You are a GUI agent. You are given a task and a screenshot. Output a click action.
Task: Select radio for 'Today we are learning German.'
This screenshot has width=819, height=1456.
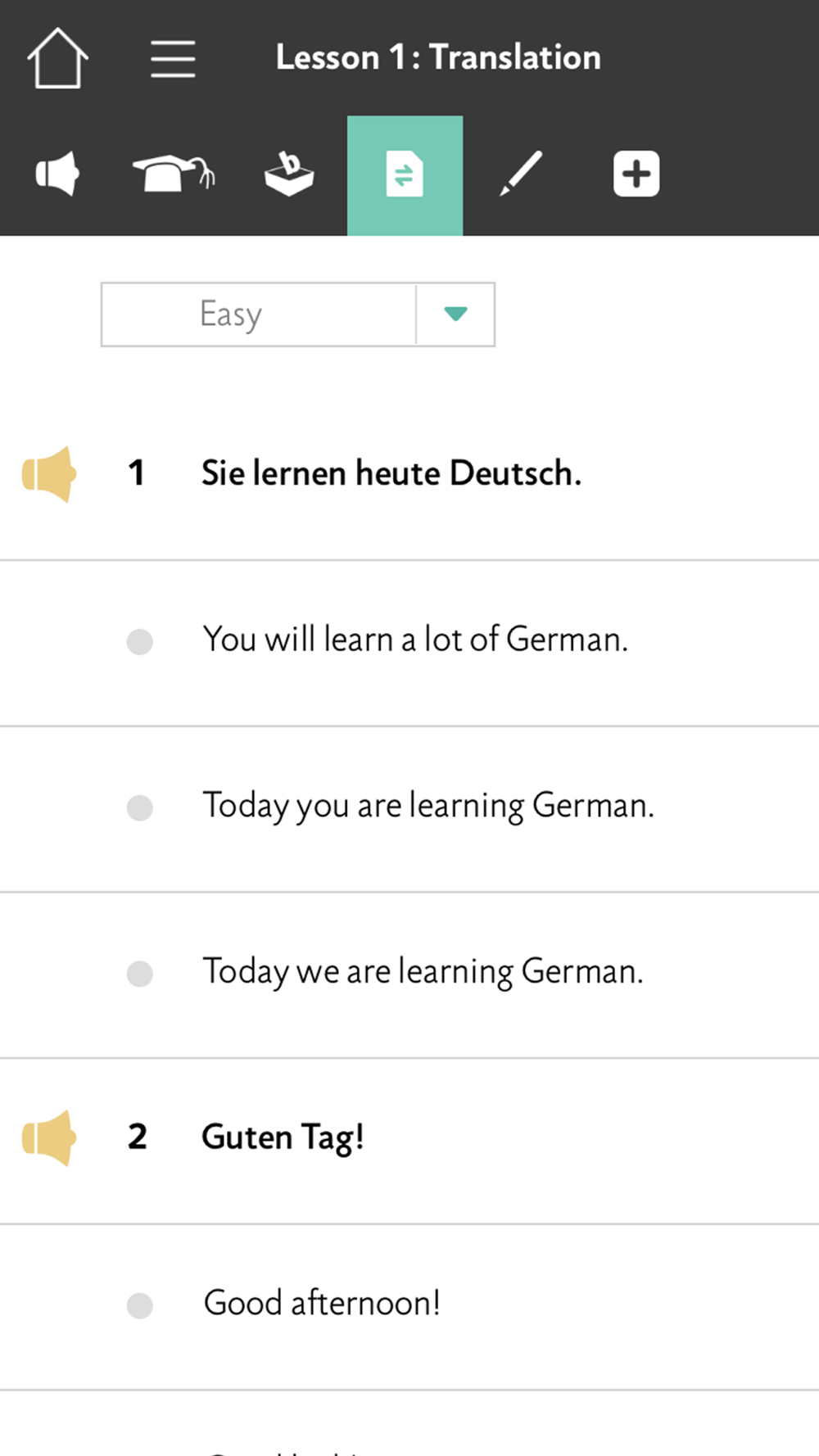[x=140, y=974]
